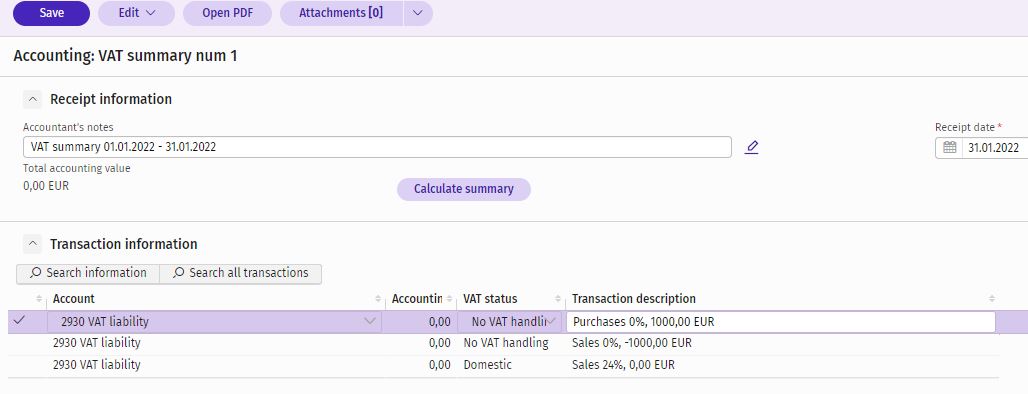This screenshot has width=1028, height=394.
Task: Edit description 'Purchases 0%, 1000,00 EUR'
Action: tap(780, 322)
